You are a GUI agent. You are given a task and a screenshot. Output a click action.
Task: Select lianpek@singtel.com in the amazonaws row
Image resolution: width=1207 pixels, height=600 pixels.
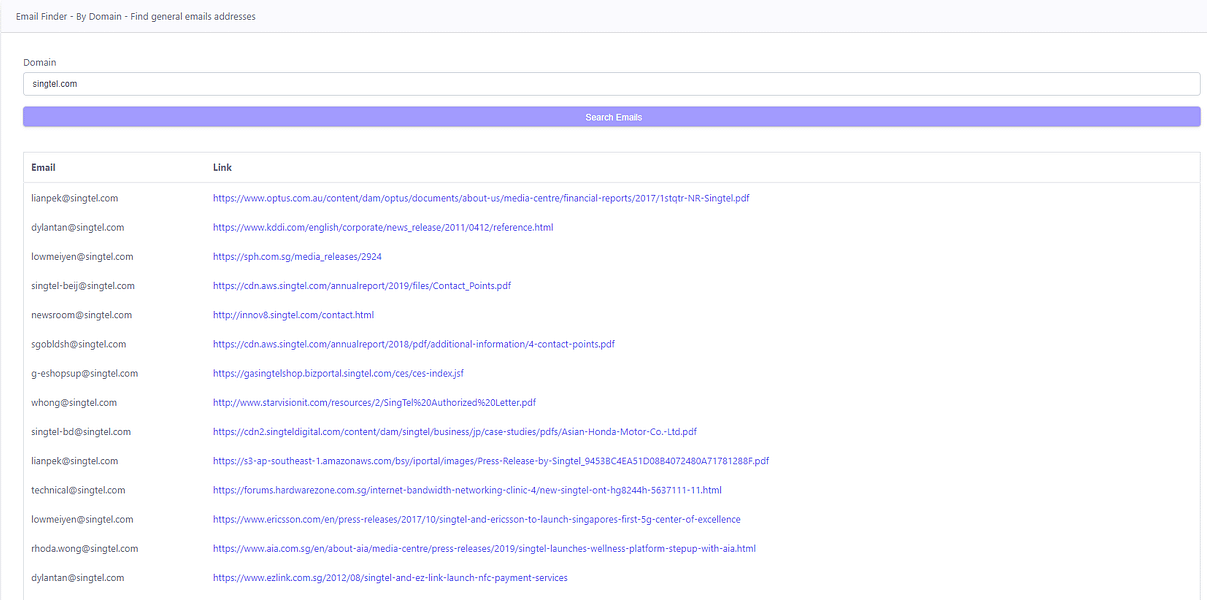tap(75, 461)
